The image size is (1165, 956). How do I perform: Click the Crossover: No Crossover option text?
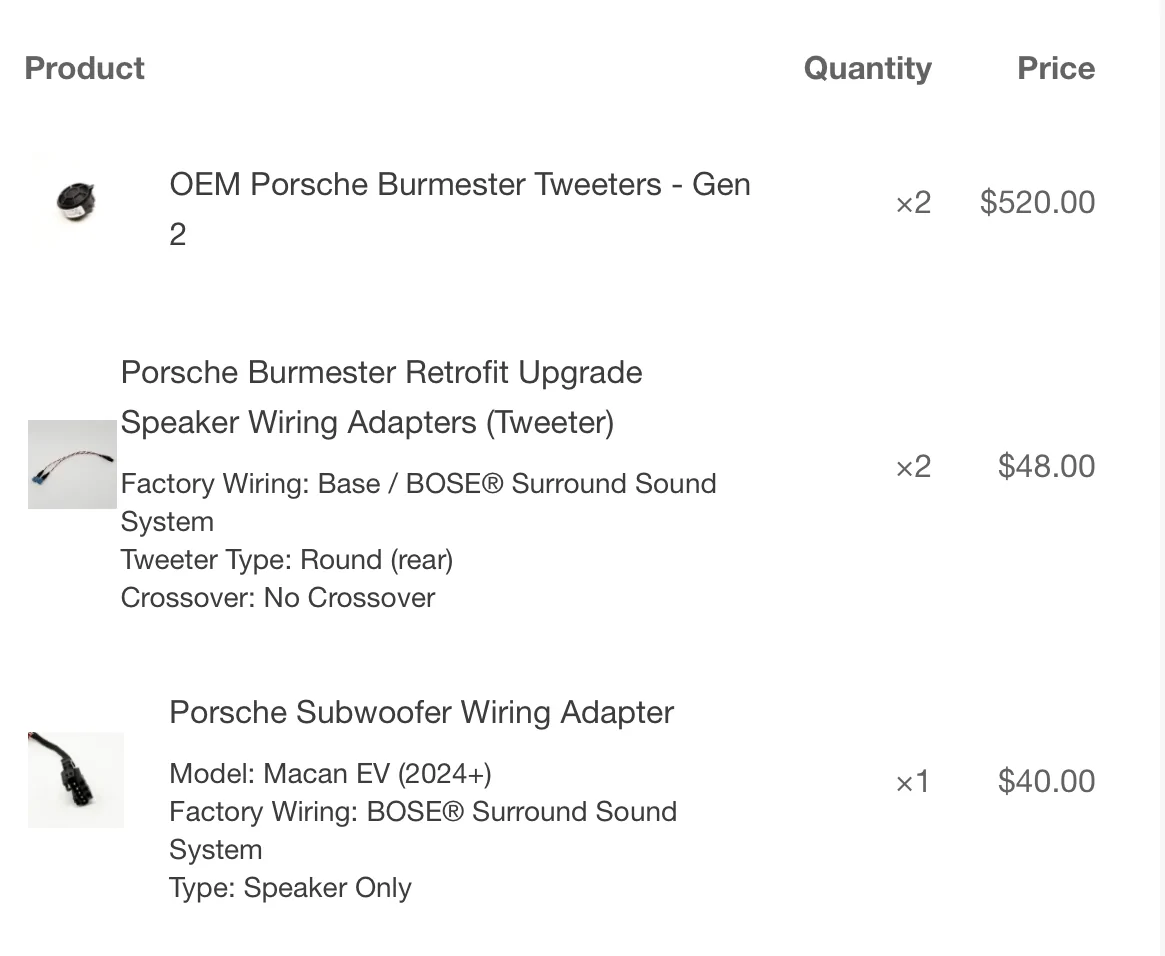click(x=278, y=598)
